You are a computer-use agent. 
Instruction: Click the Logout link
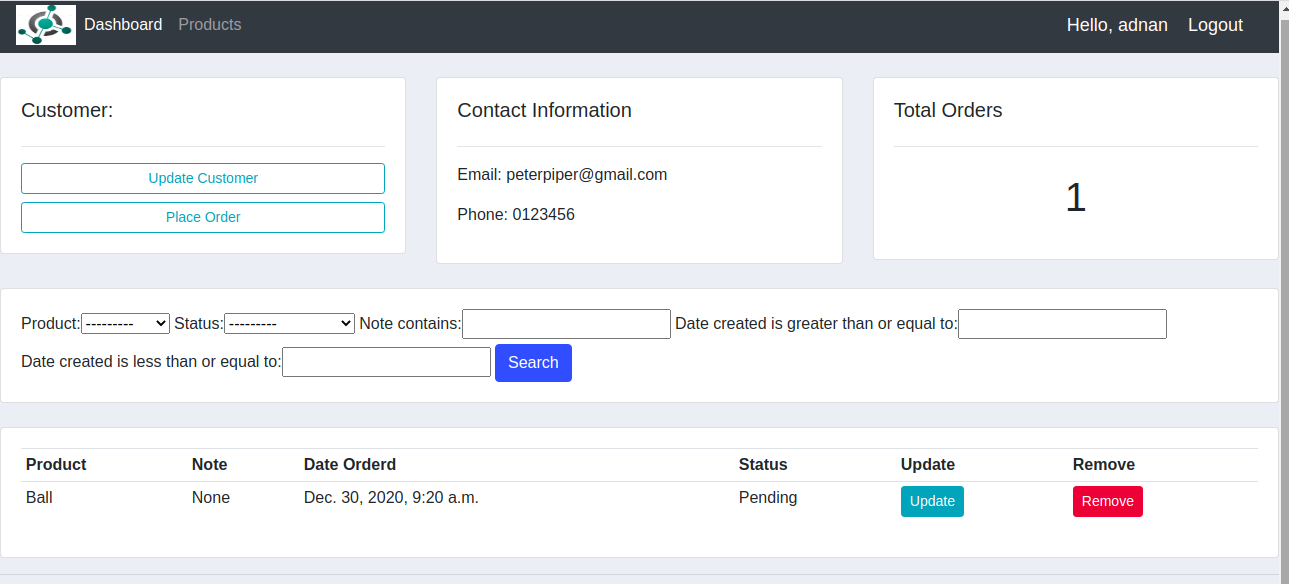(1215, 25)
